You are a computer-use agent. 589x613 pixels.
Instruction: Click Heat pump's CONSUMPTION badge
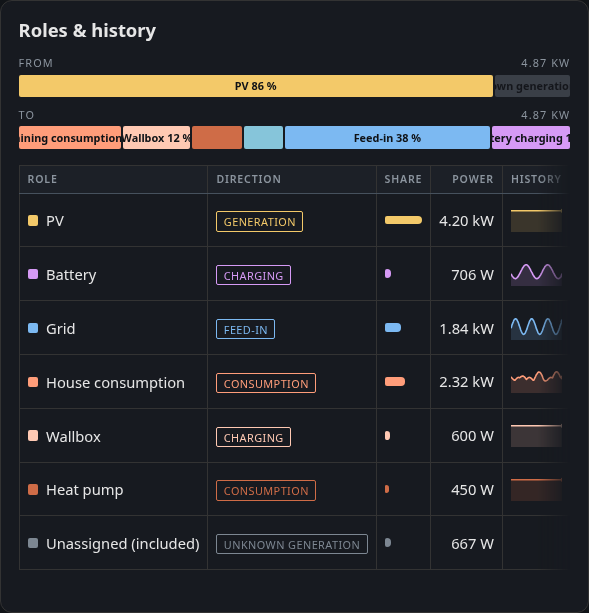[x=266, y=491]
